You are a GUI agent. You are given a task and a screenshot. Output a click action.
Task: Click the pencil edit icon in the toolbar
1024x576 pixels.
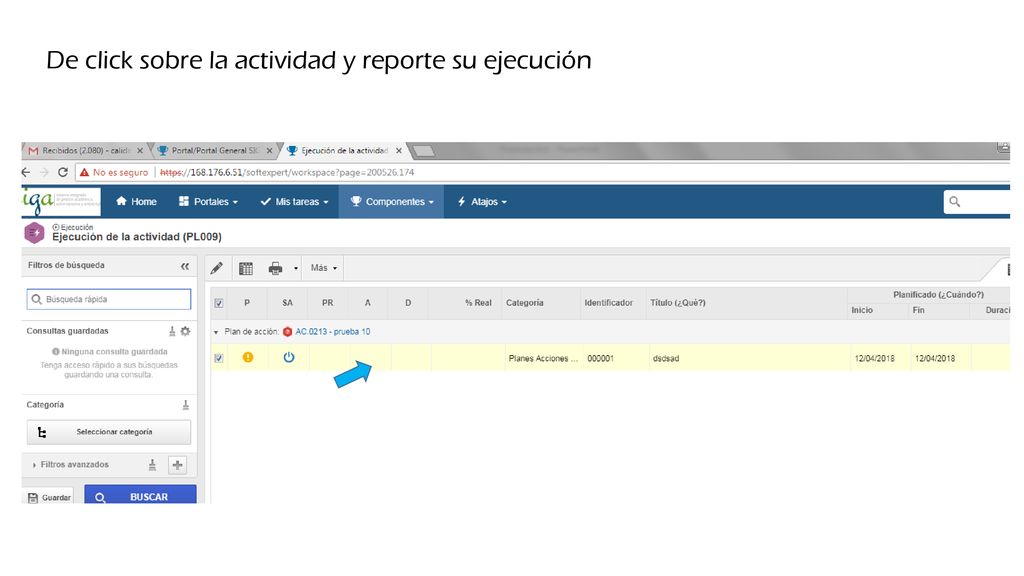click(217, 268)
